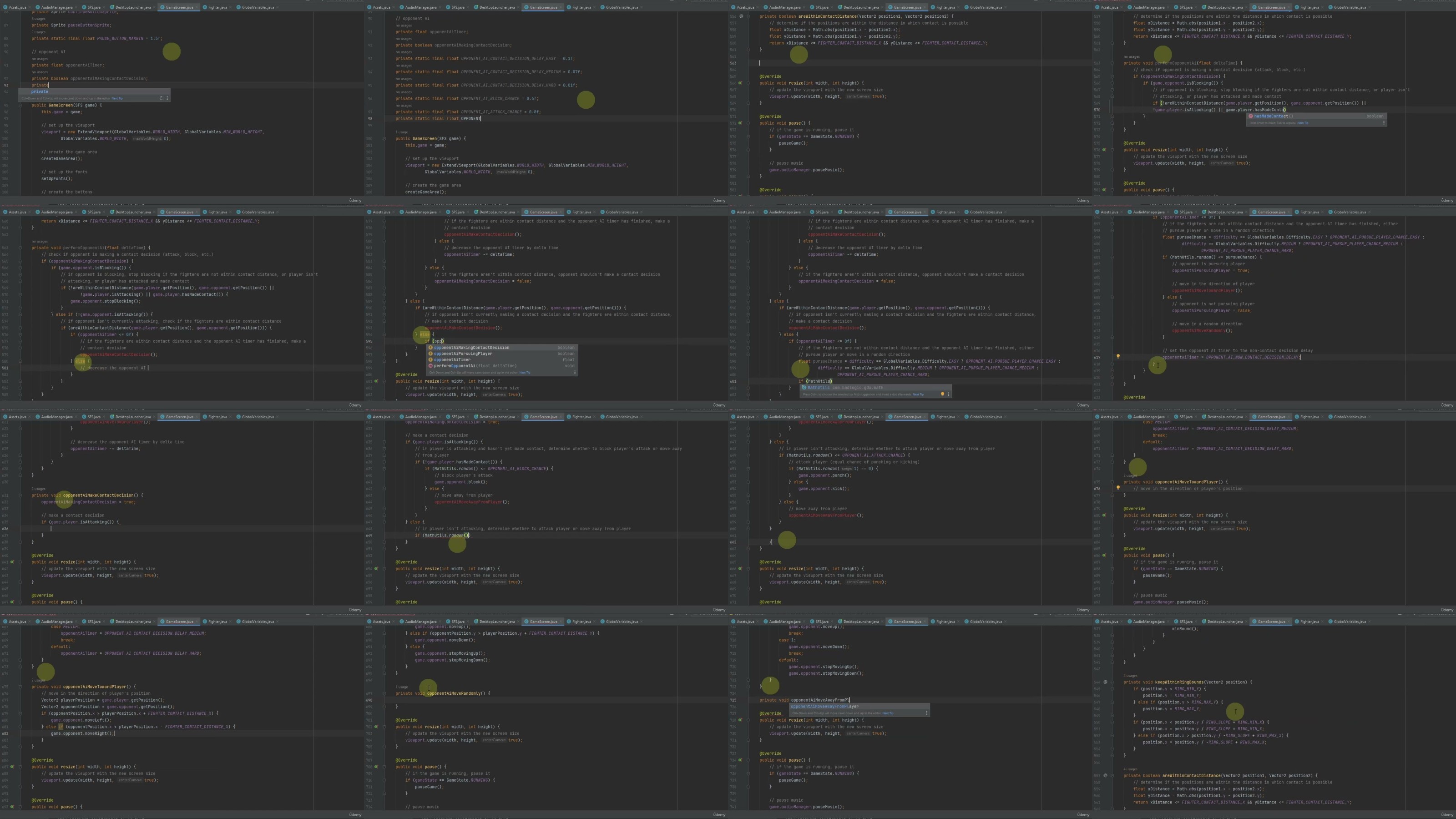Click the override gutter marker at line 582

click(x=1104, y=190)
